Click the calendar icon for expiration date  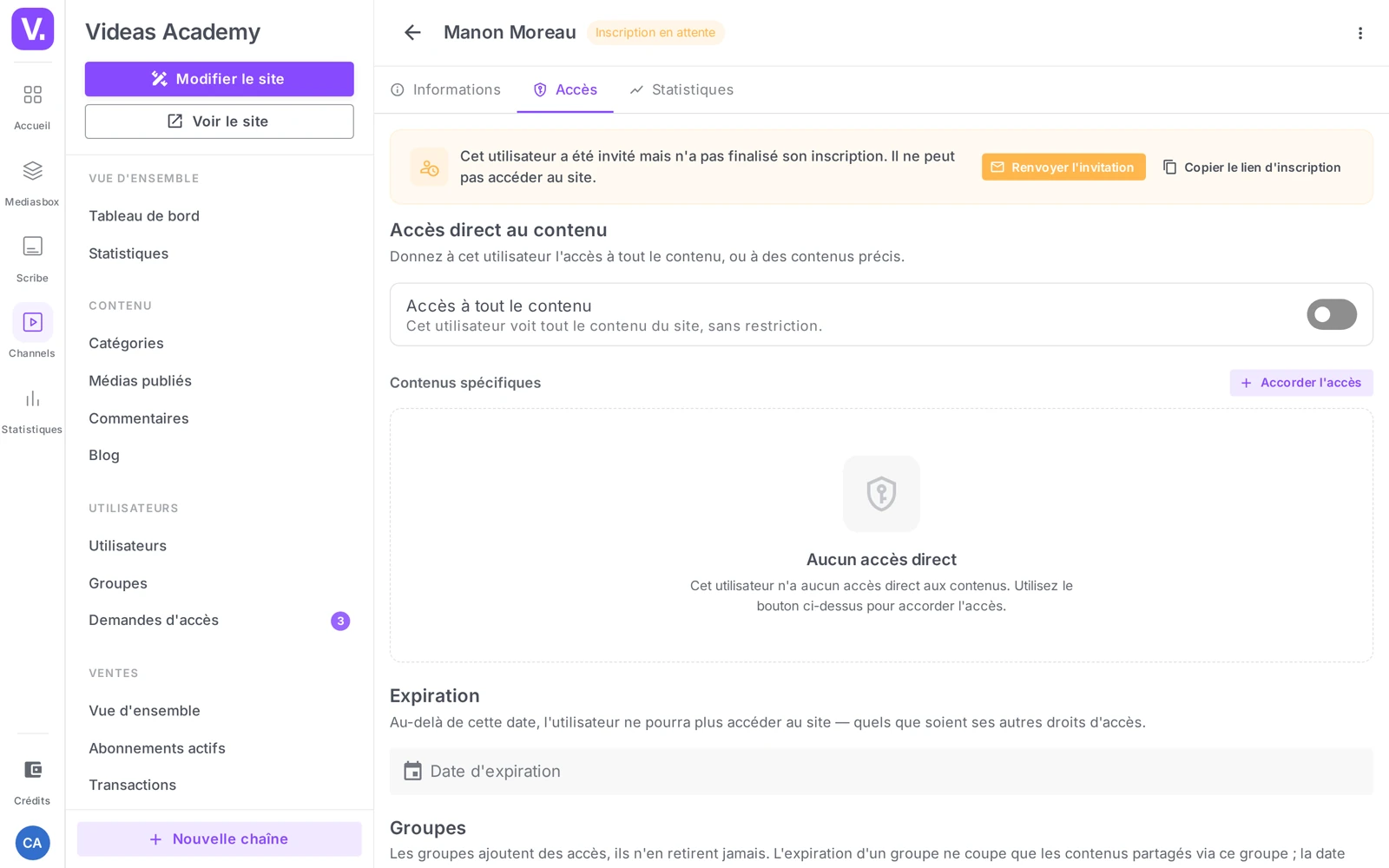[413, 772]
